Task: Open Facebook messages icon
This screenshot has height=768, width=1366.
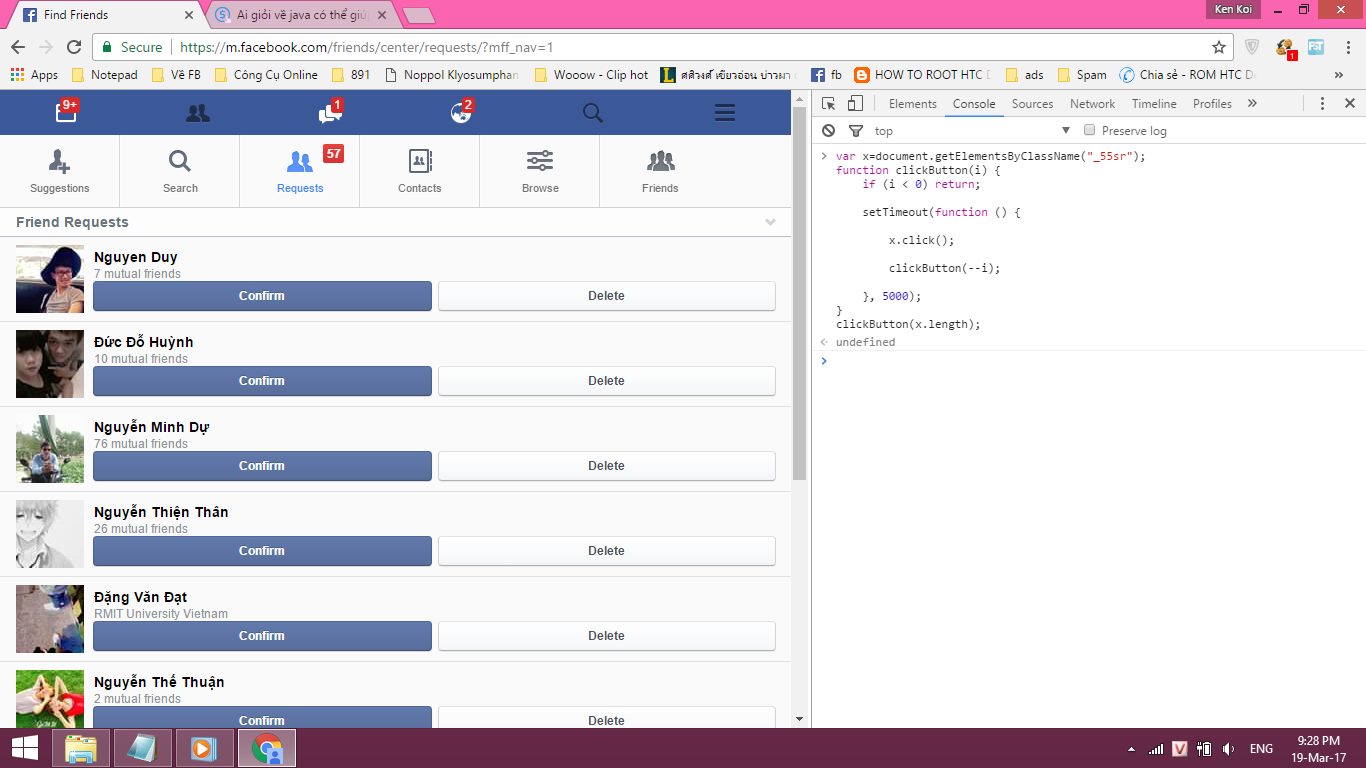Action: [329, 113]
